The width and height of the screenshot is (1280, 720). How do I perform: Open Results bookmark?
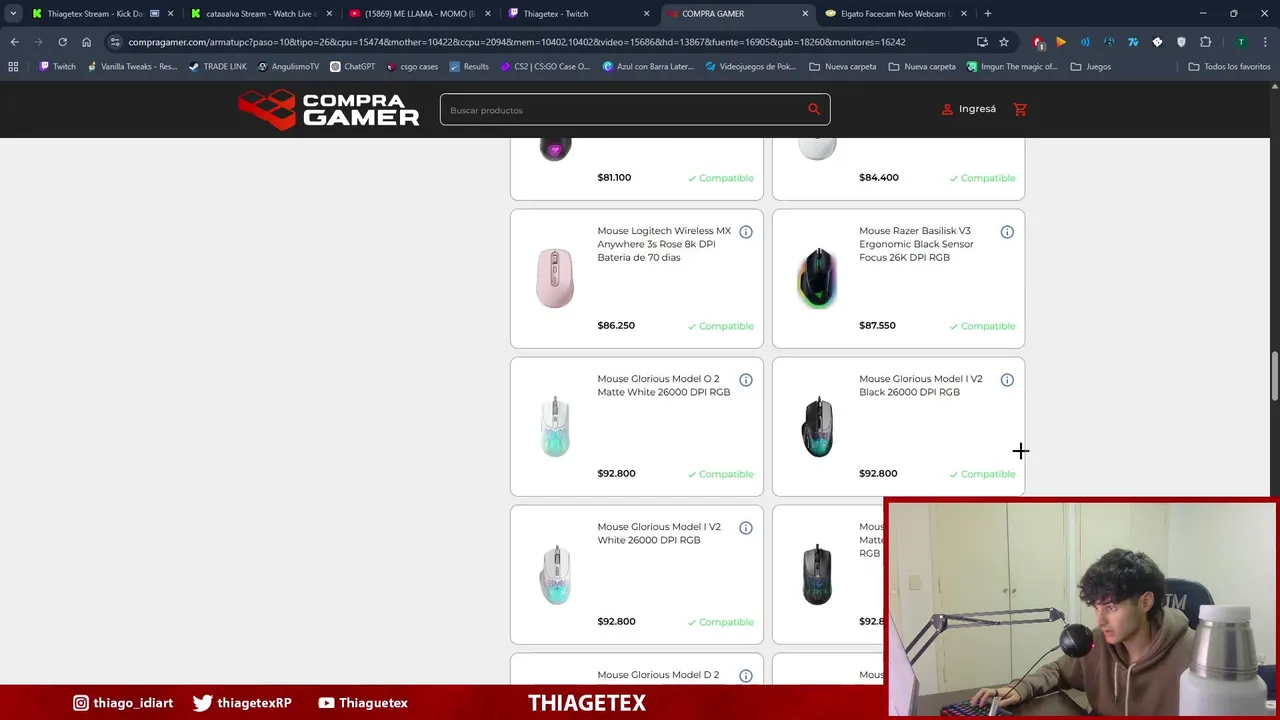(469, 66)
